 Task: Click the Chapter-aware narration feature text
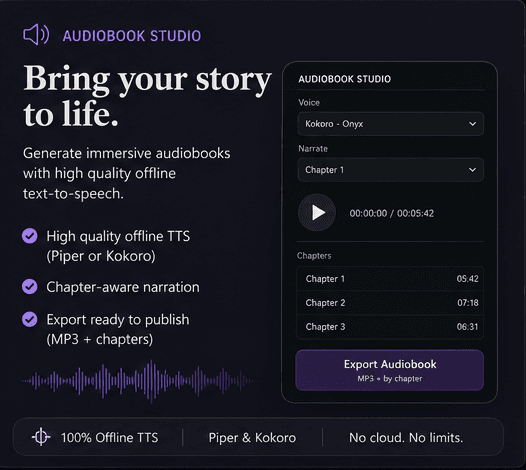point(123,287)
